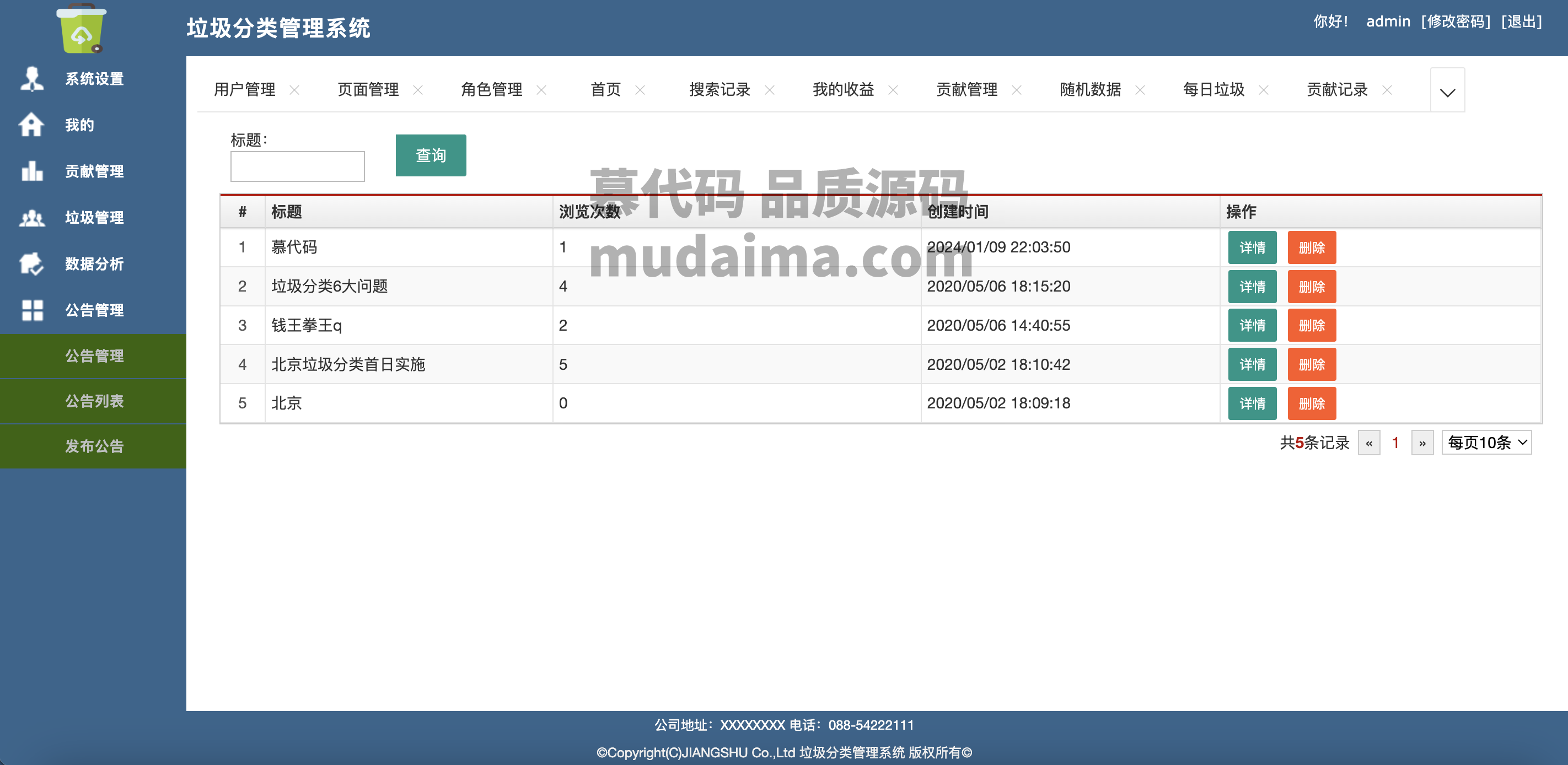Open the 随机数据 tab
The width and height of the screenshot is (1568, 765).
(x=1091, y=90)
